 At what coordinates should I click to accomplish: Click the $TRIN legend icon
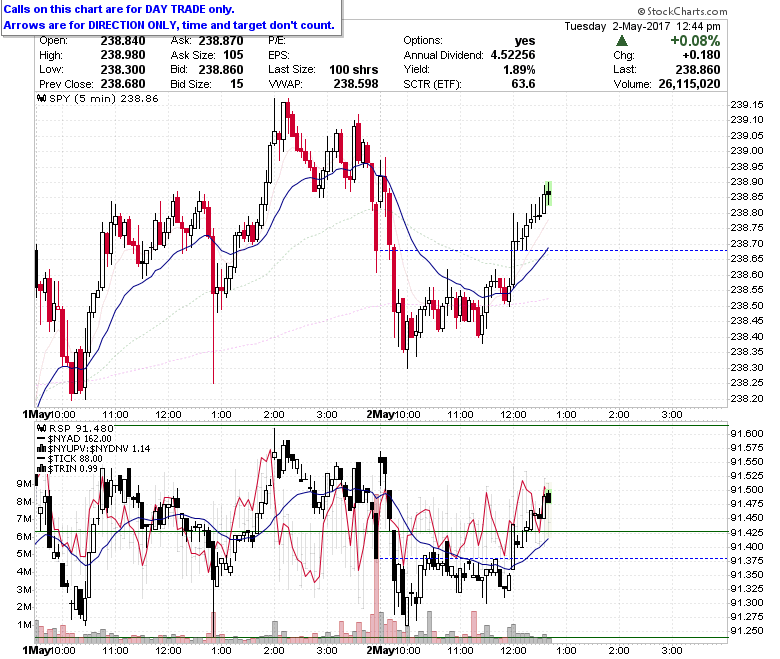[x=42, y=469]
